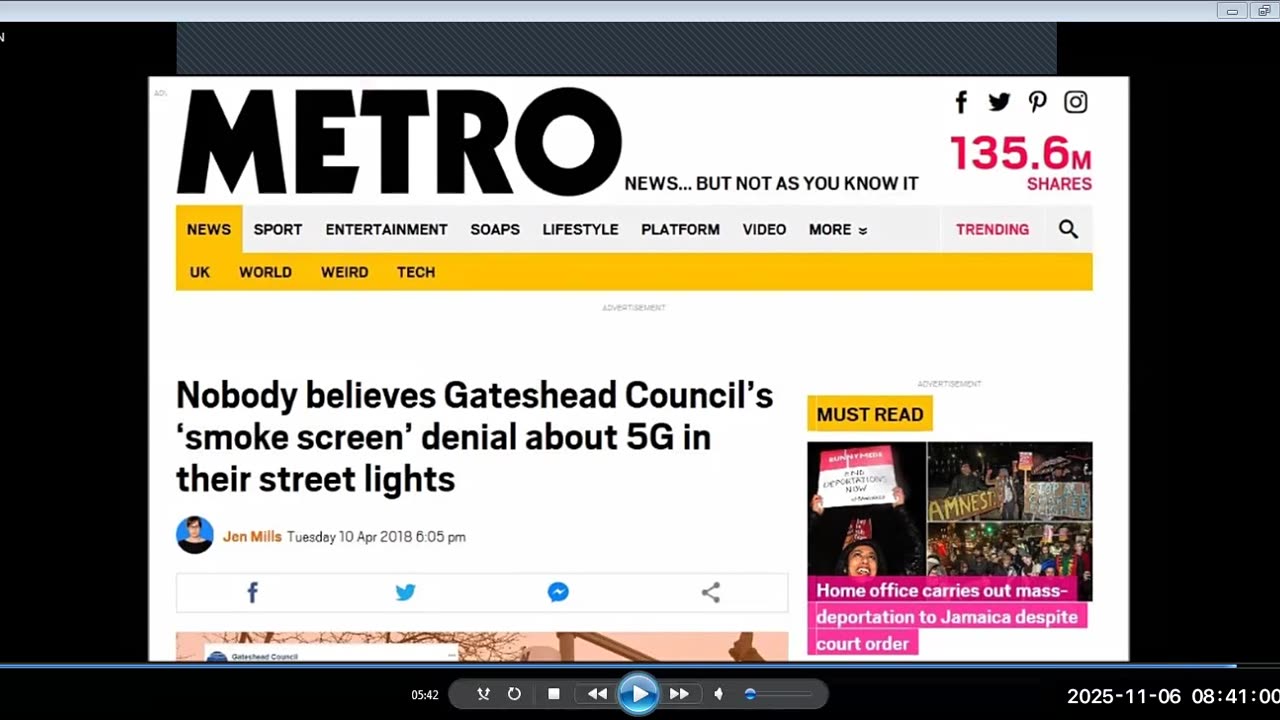1280x720 pixels.
Task: Select the WEIRD subsection
Action: coord(344,272)
